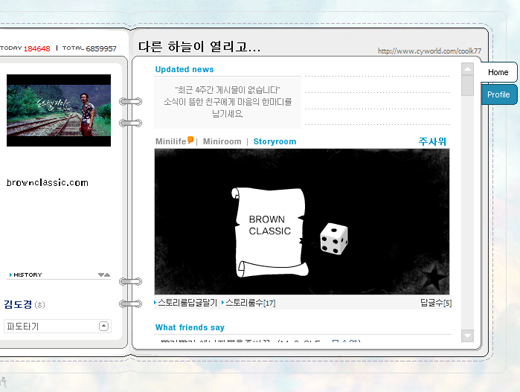520x392 pixels.
Task: Open the Profile tab
Action: click(x=499, y=95)
